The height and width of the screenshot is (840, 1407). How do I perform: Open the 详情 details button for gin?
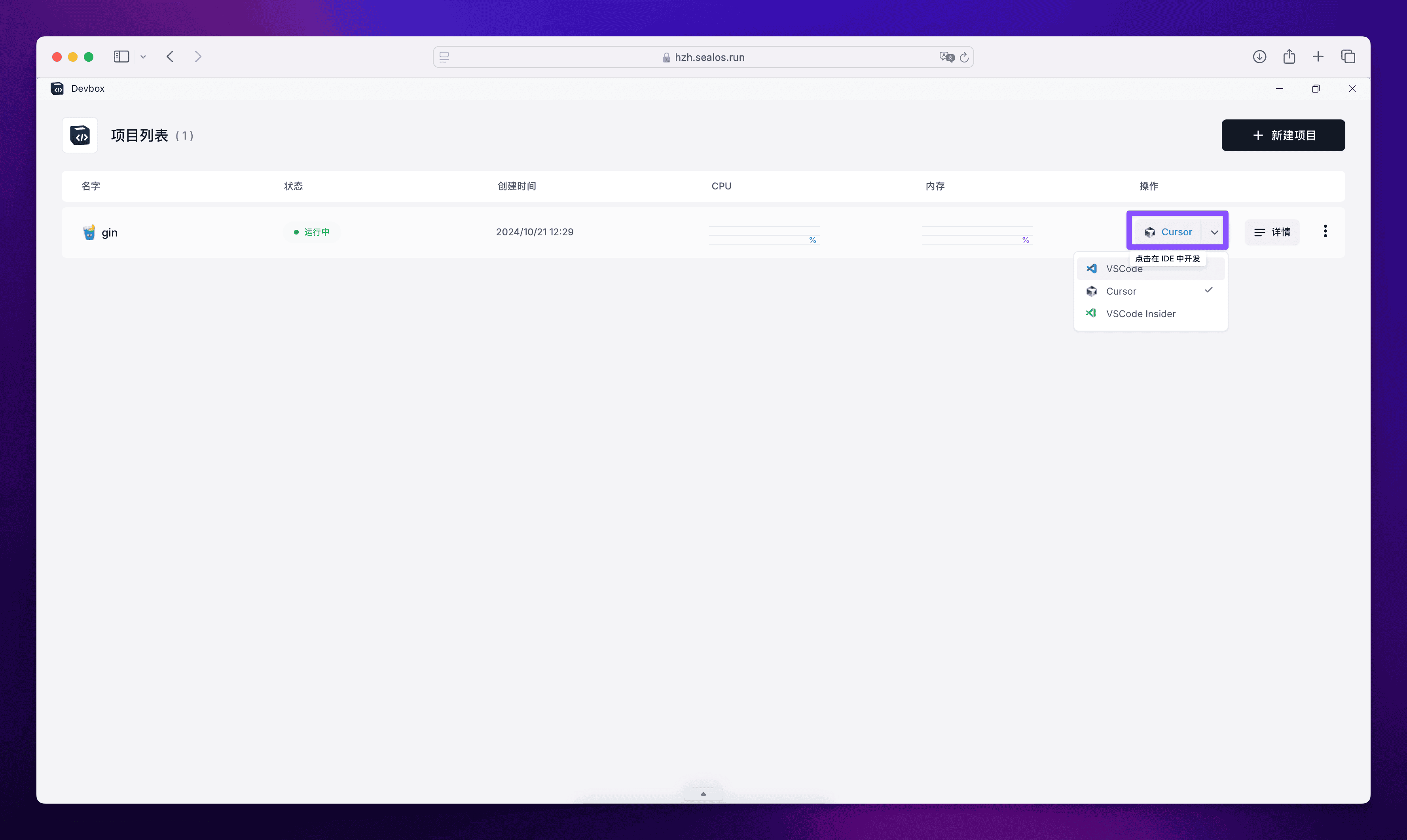[1272, 232]
